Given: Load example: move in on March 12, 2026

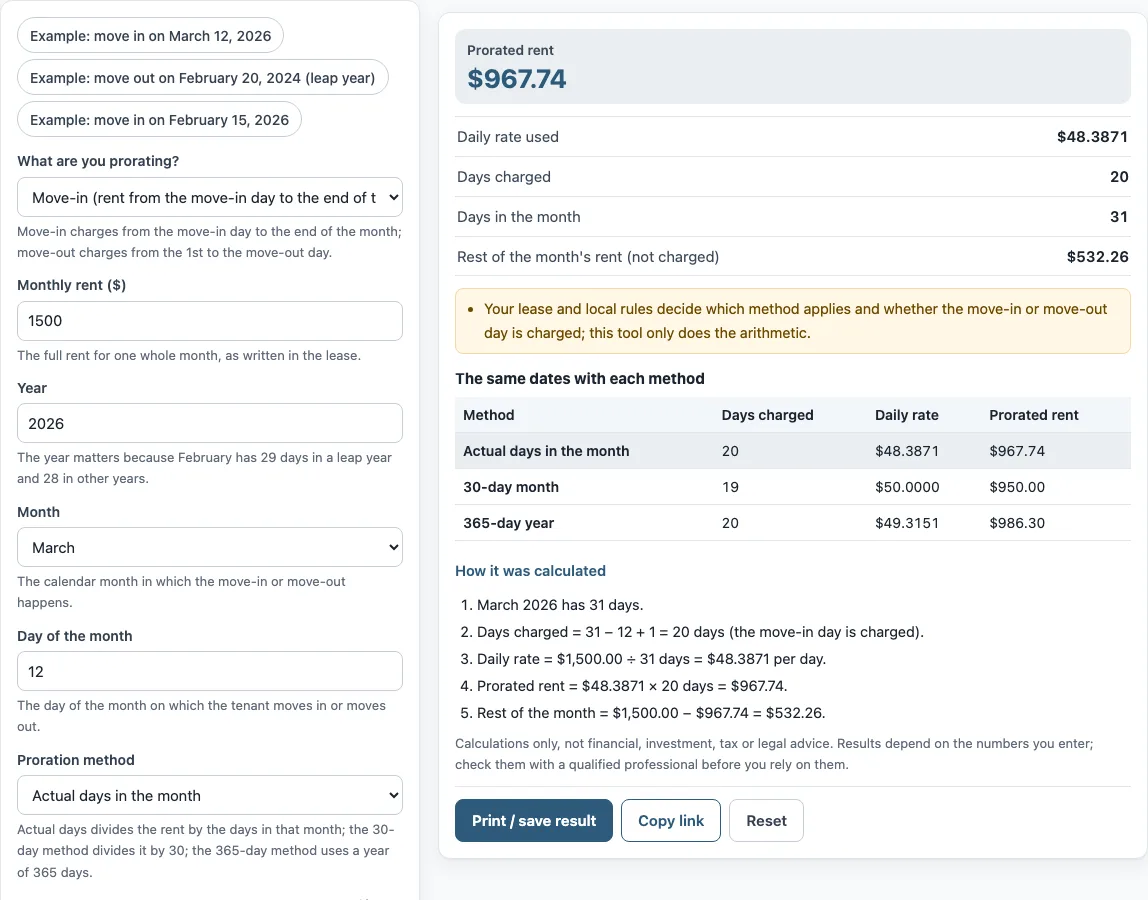Looking at the screenshot, I should pos(150,36).
